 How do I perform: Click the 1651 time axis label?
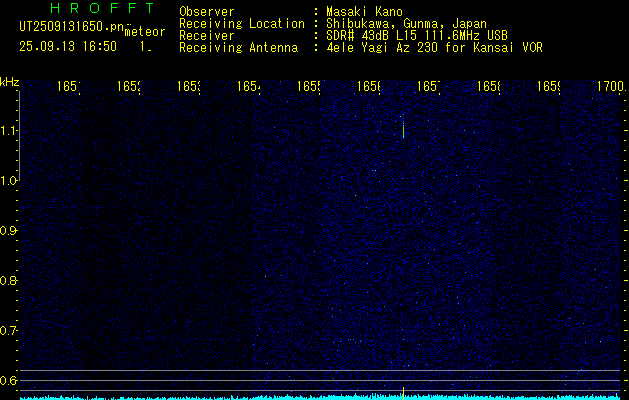click(x=69, y=87)
